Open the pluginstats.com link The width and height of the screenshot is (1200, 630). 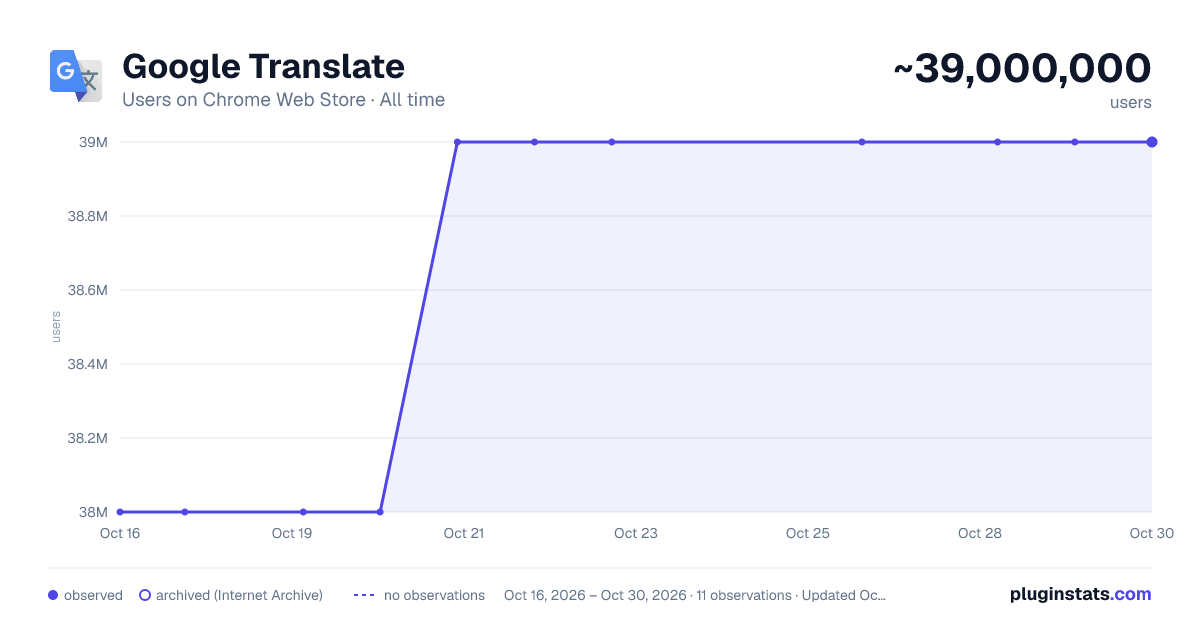coord(1081,594)
